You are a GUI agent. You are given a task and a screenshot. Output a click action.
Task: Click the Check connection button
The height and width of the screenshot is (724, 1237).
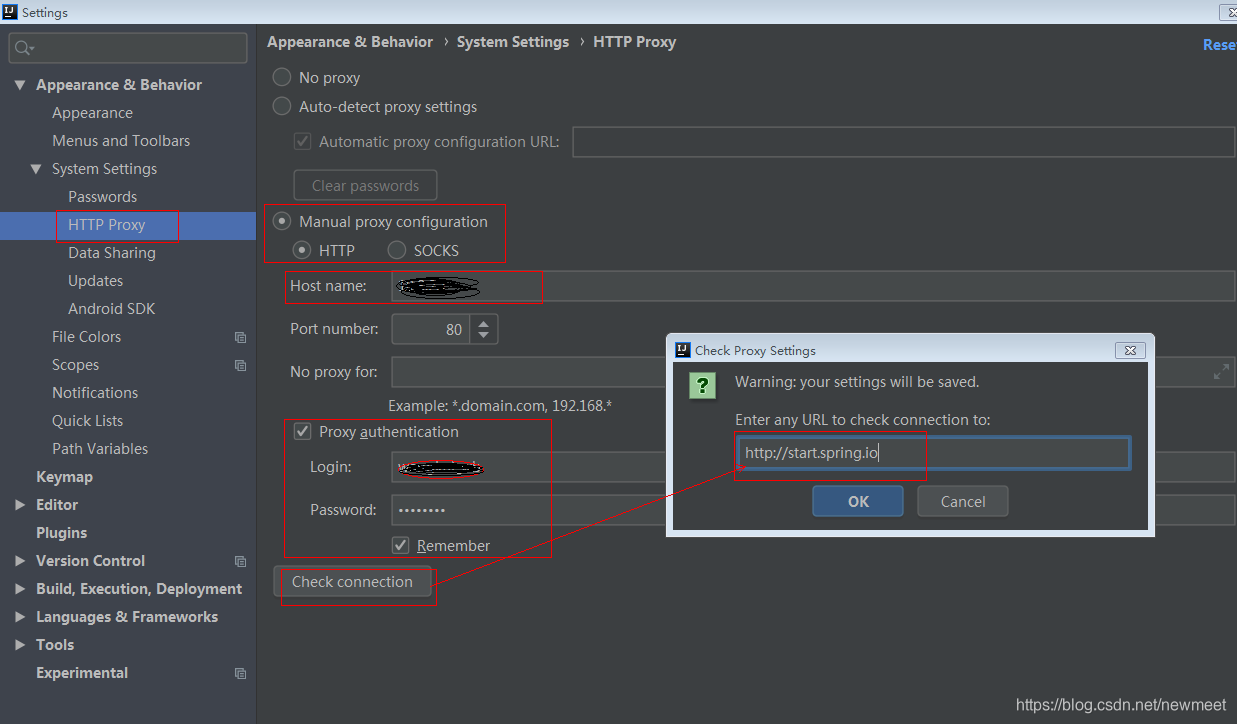pos(352,581)
